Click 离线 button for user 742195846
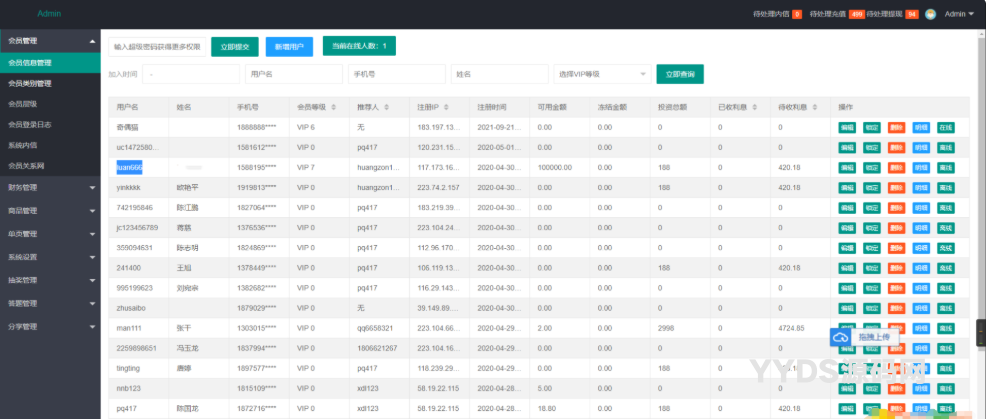Viewport: 988px width, 419px height. click(946, 208)
